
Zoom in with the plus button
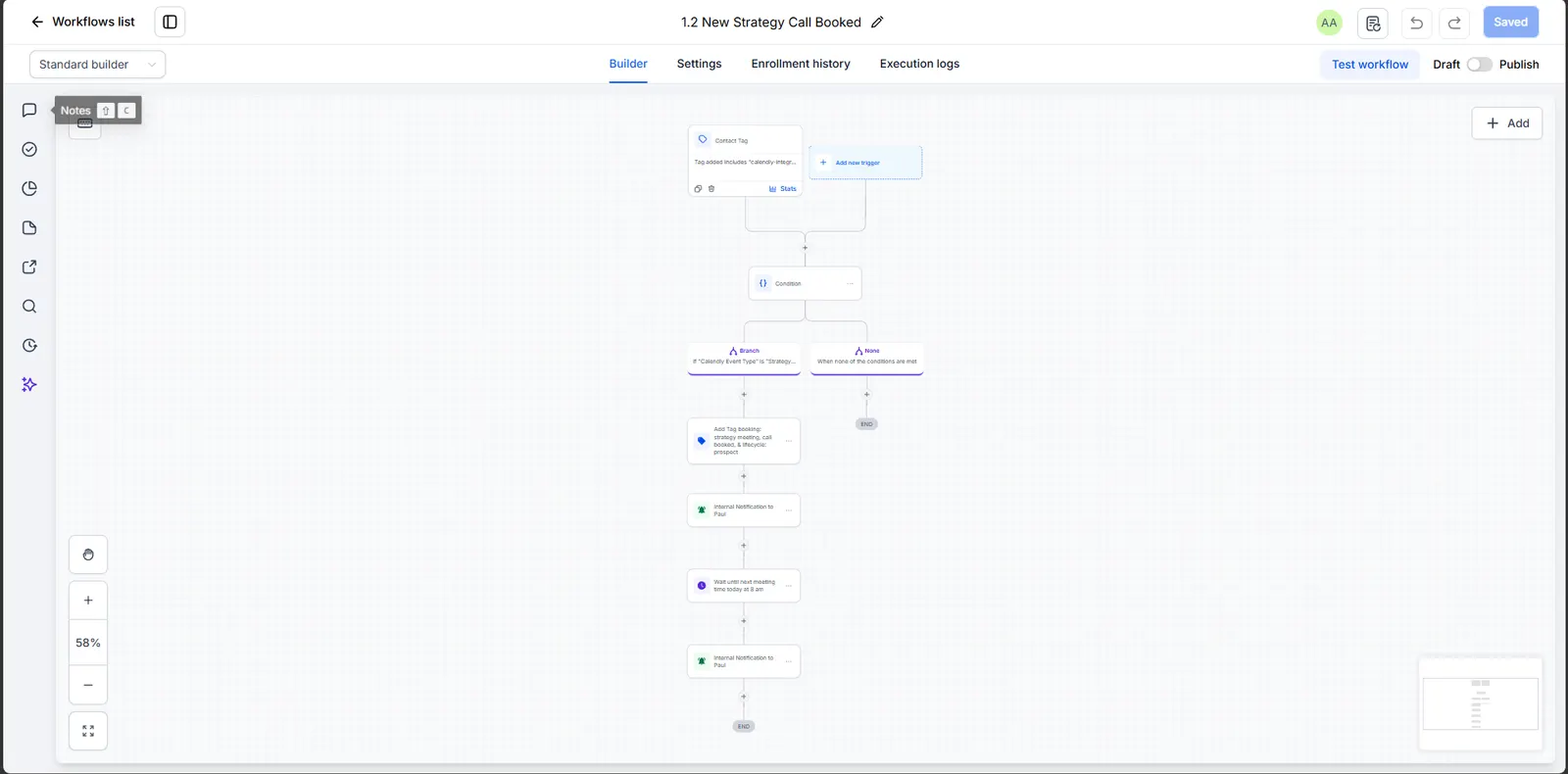(x=88, y=601)
